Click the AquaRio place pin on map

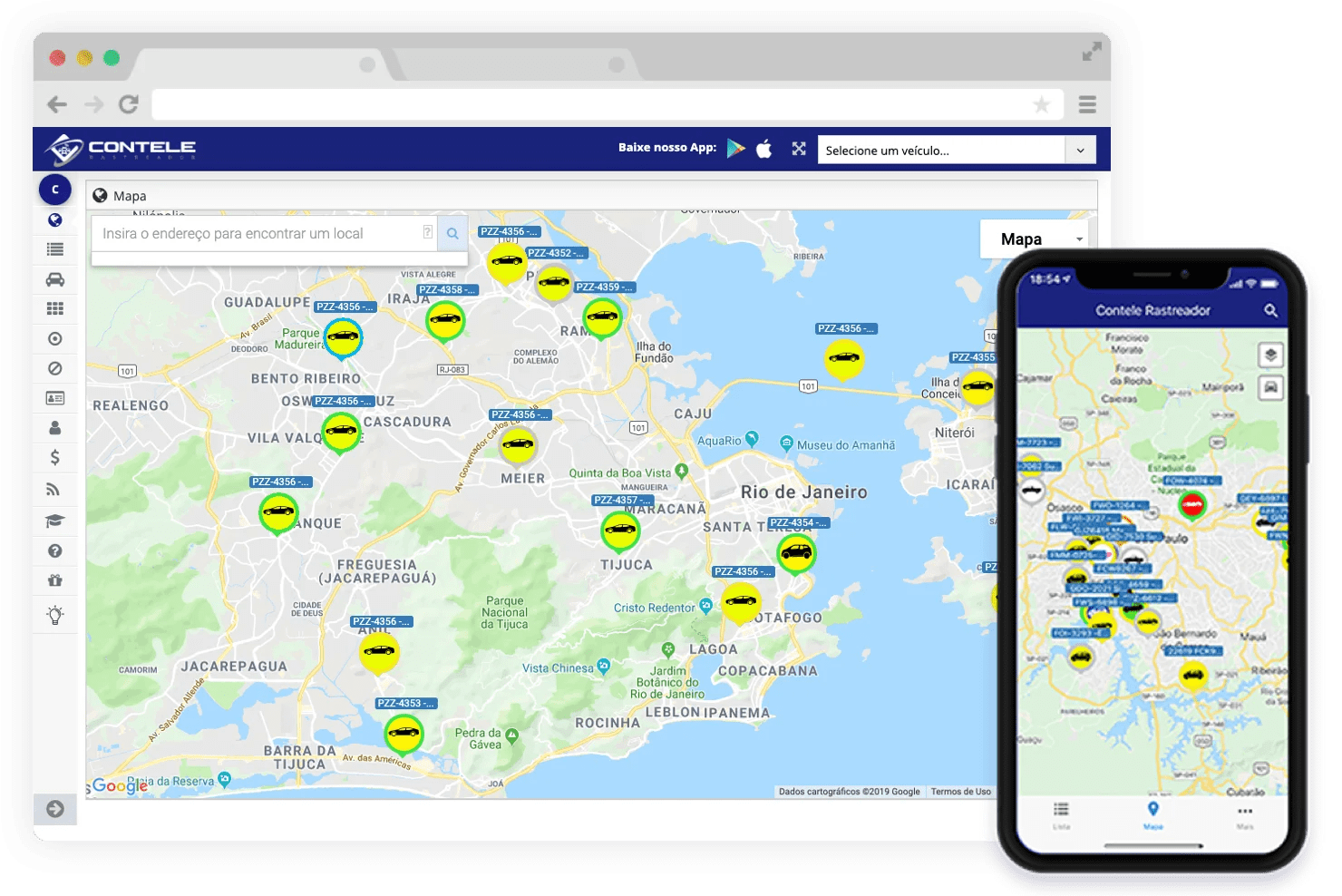click(x=752, y=440)
